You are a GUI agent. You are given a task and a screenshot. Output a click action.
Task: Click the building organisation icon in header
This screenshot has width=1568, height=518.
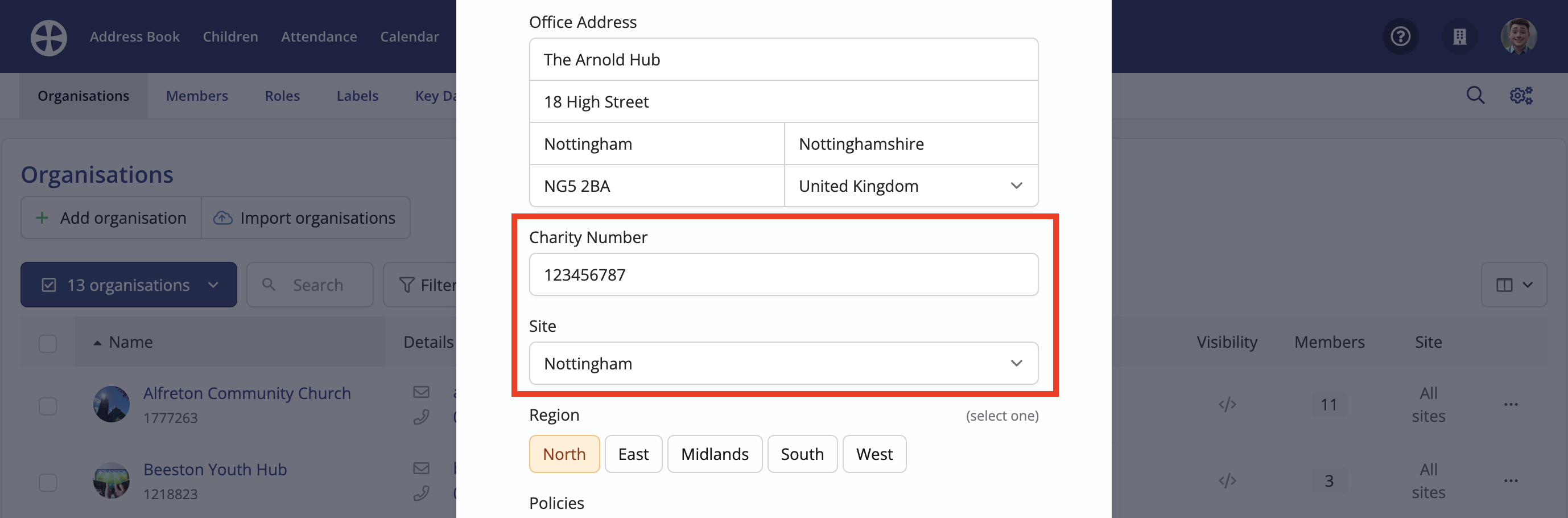[1460, 36]
